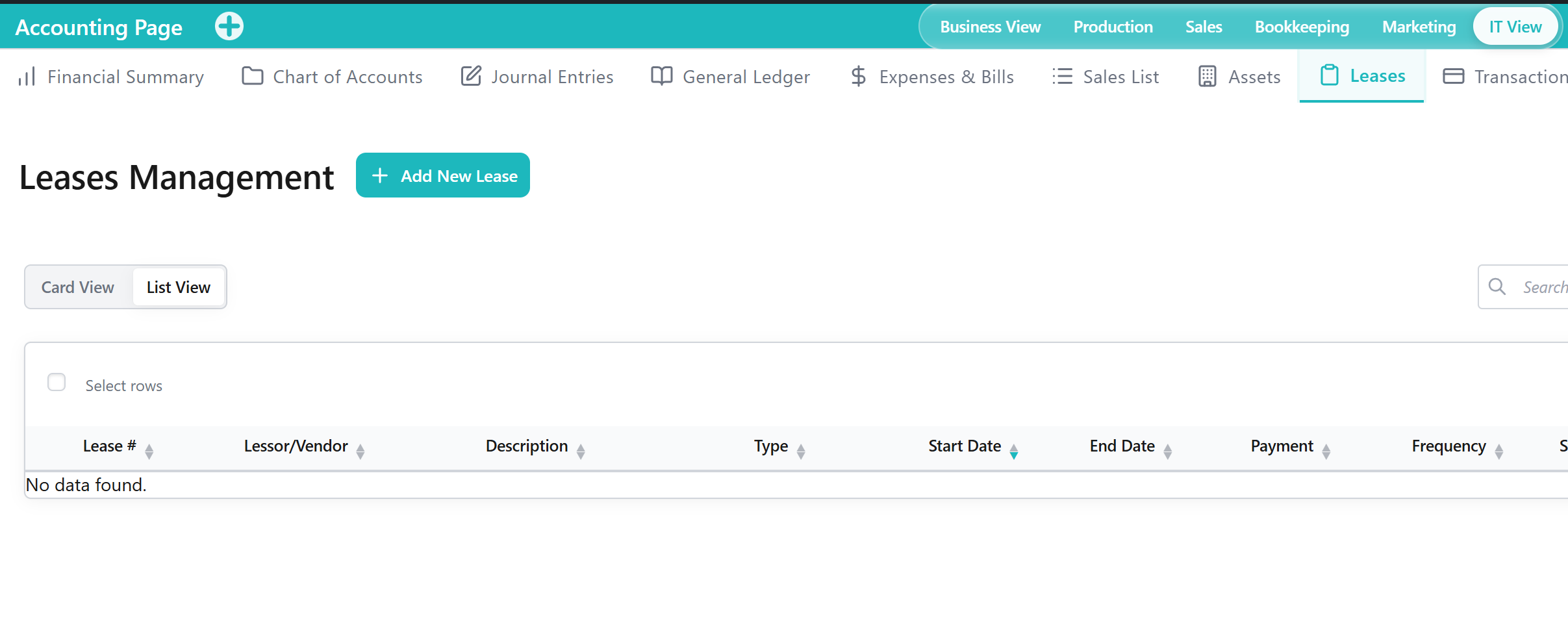The width and height of the screenshot is (1568, 636).
Task: Tick the Select rows checkbox
Action: click(x=57, y=382)
